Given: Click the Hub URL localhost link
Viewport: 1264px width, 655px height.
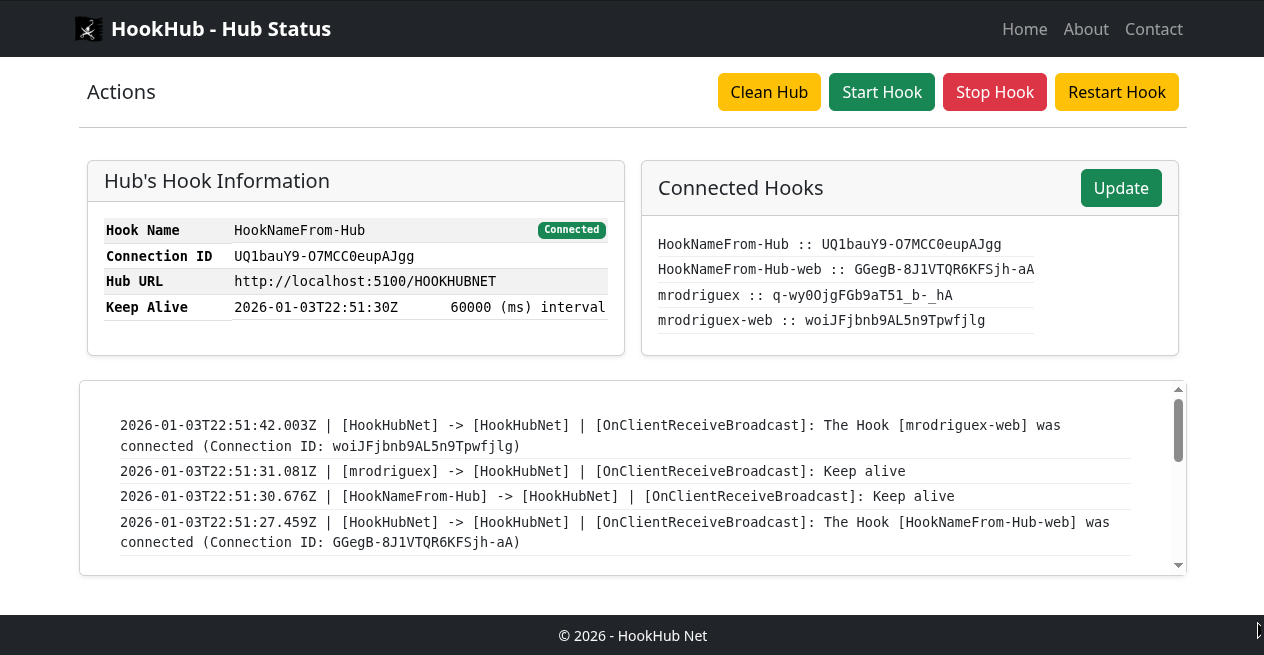Looking at the screenshot, I should coord(365,281).
